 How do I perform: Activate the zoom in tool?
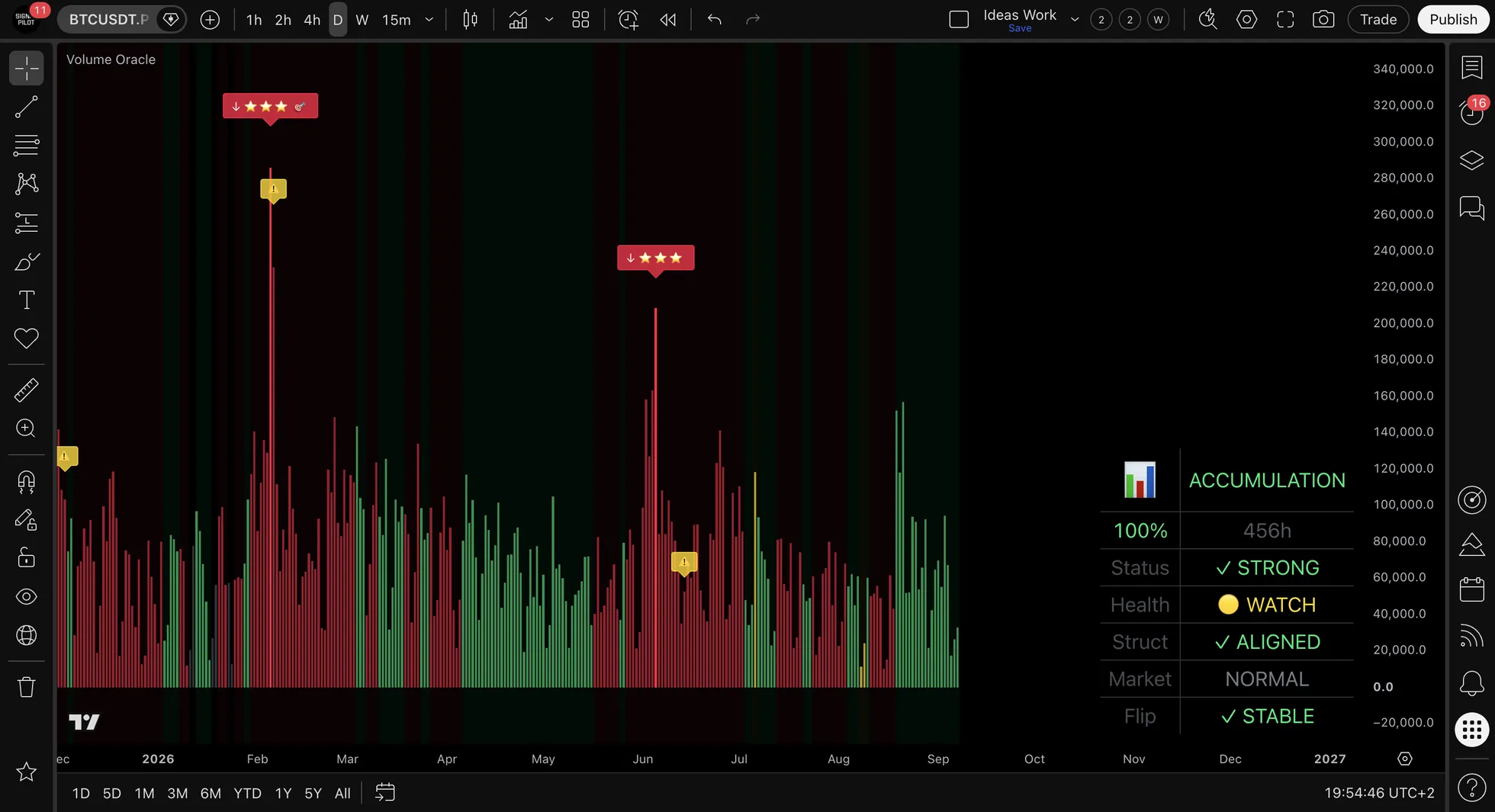pyautogui.click(x=27, y=428)
